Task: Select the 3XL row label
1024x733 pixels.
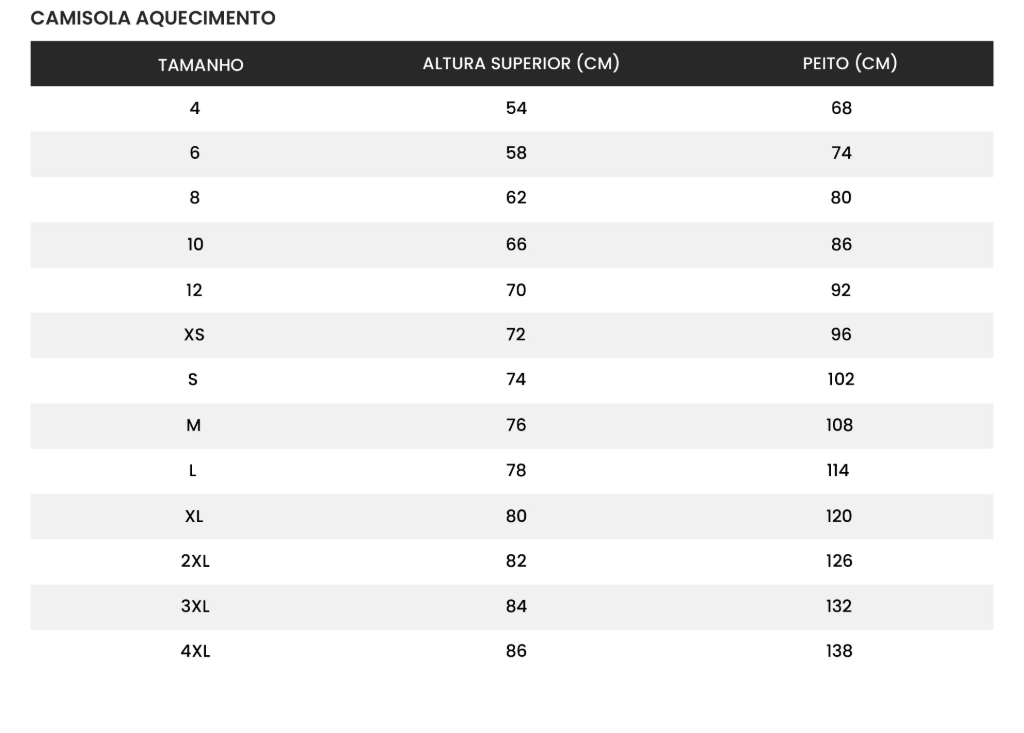Action: point(195,607)
